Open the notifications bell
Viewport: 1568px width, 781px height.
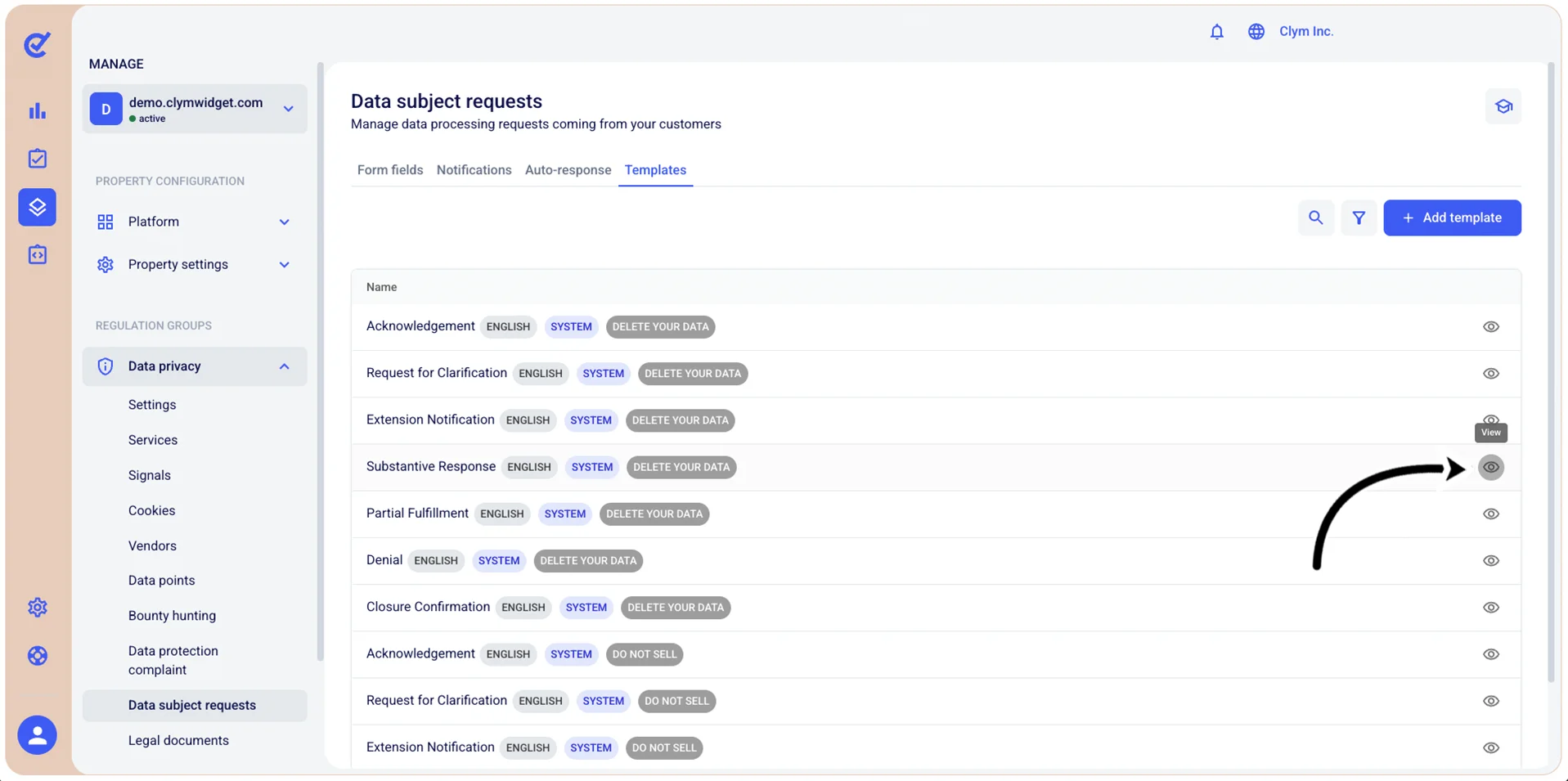(x=1217, y=32)
